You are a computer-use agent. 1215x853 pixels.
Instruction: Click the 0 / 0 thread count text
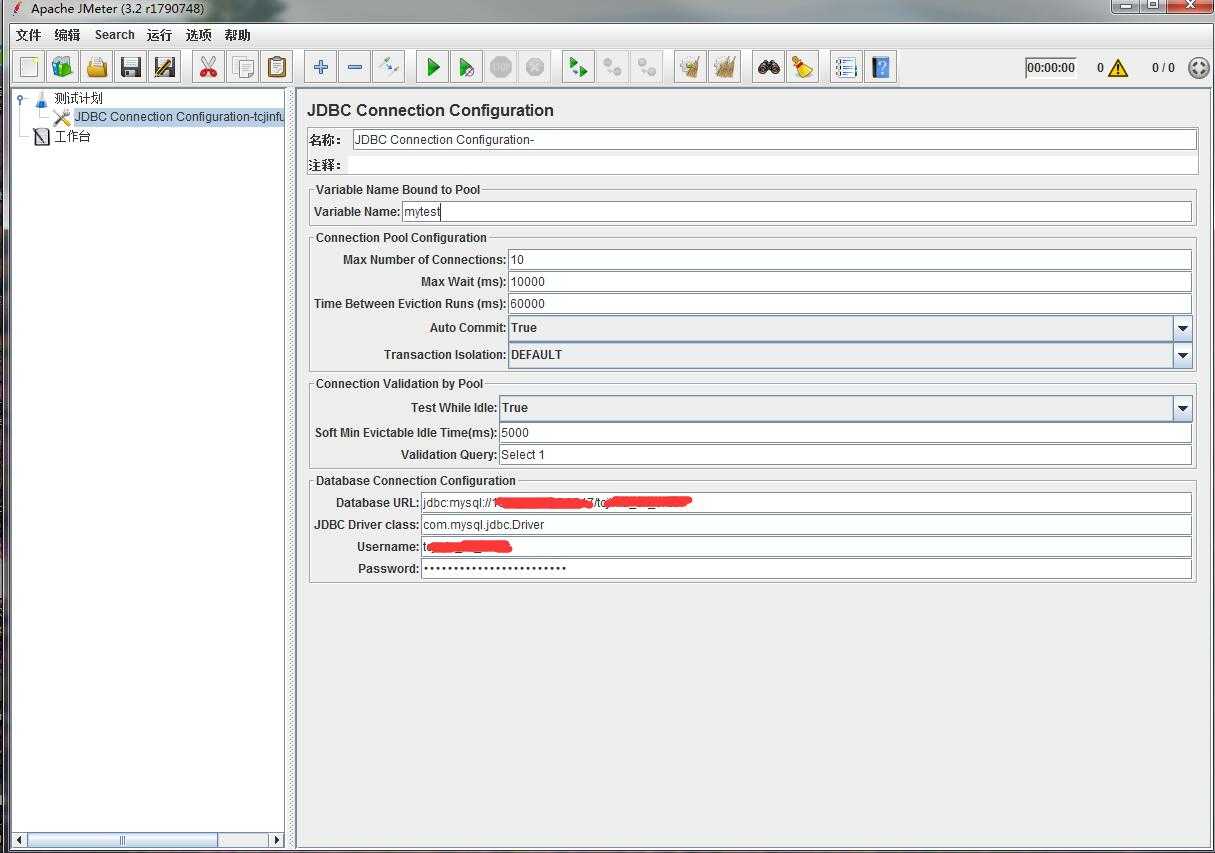pyautogui.click(x=1163, y=68)
